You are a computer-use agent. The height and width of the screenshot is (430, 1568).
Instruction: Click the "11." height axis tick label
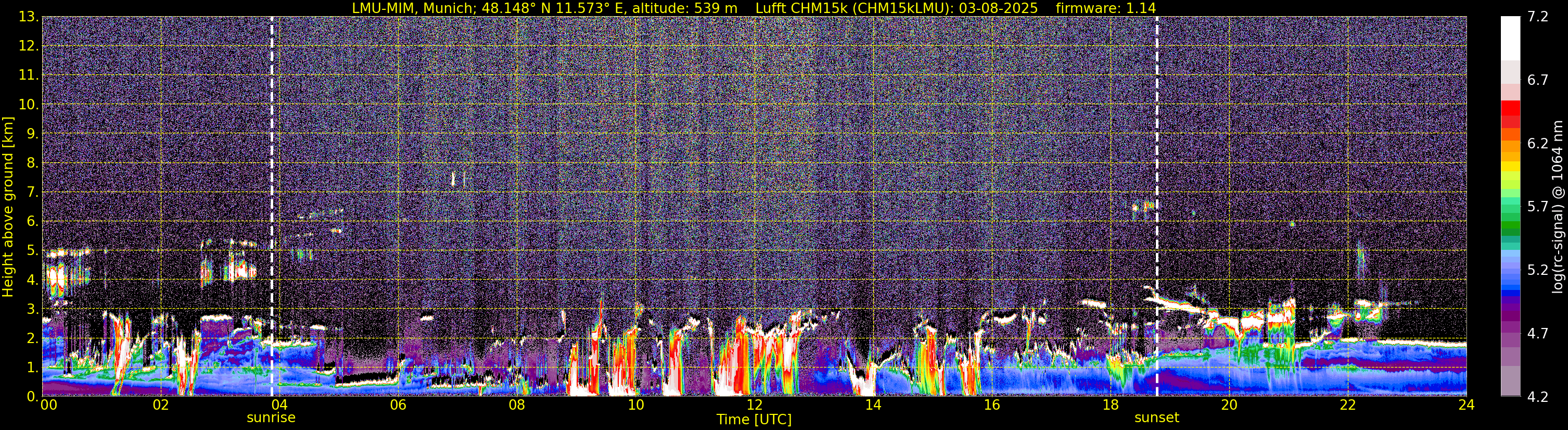tap(29, 75)
